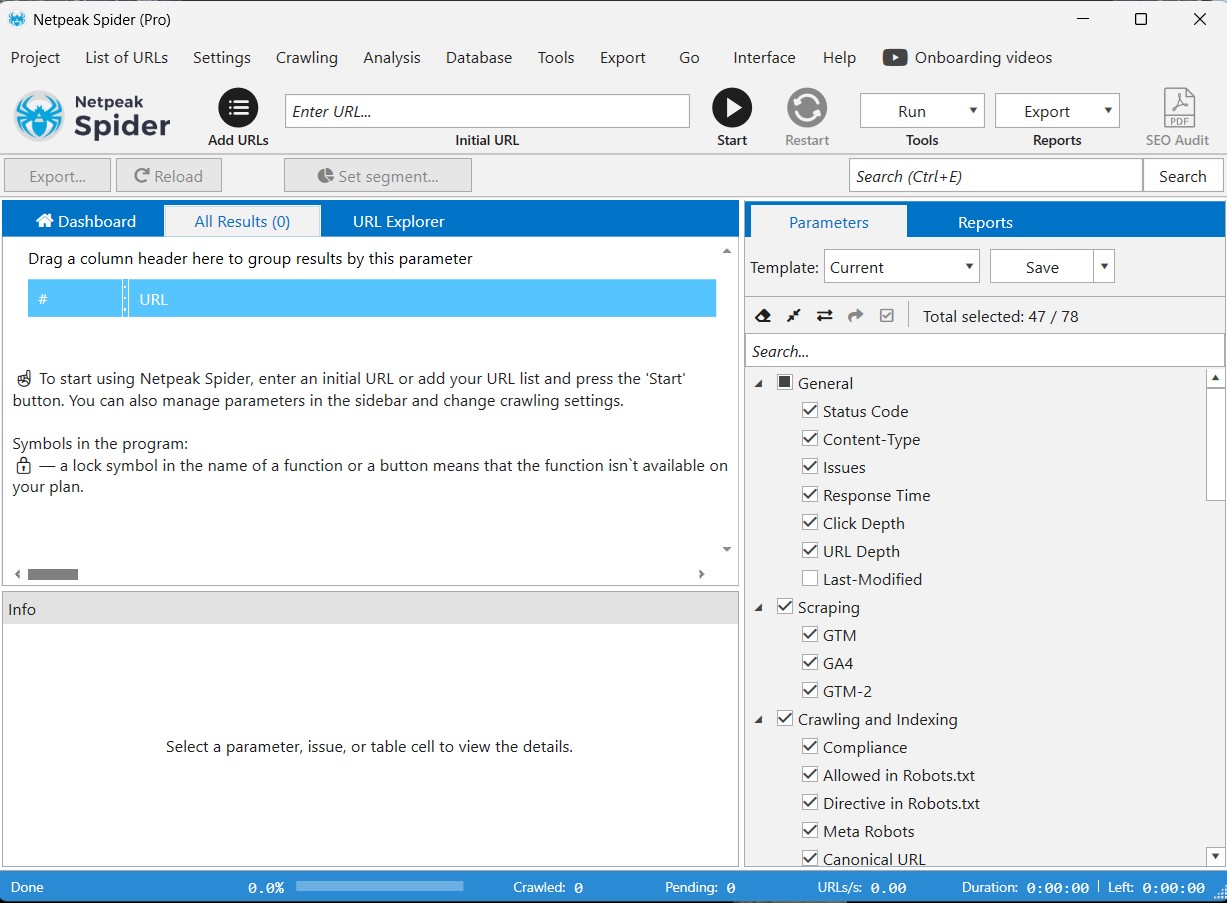Collapse the General parameter group
Screen dimensions: 1227x903
759,383
